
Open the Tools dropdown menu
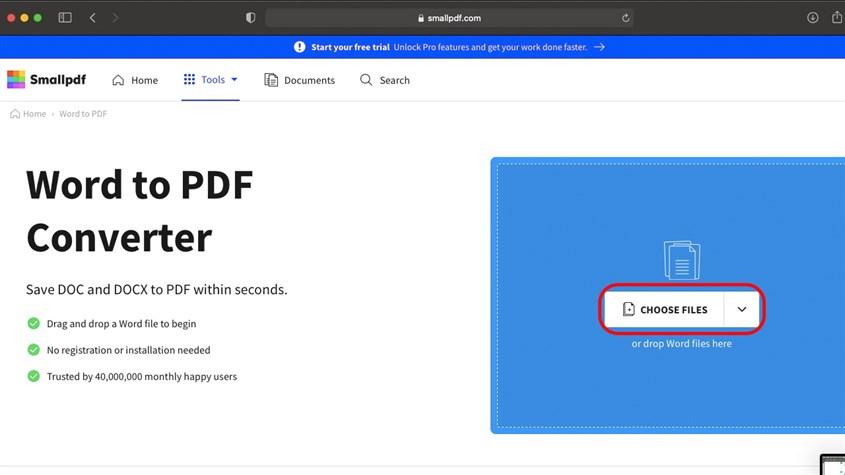pos(210,80)
